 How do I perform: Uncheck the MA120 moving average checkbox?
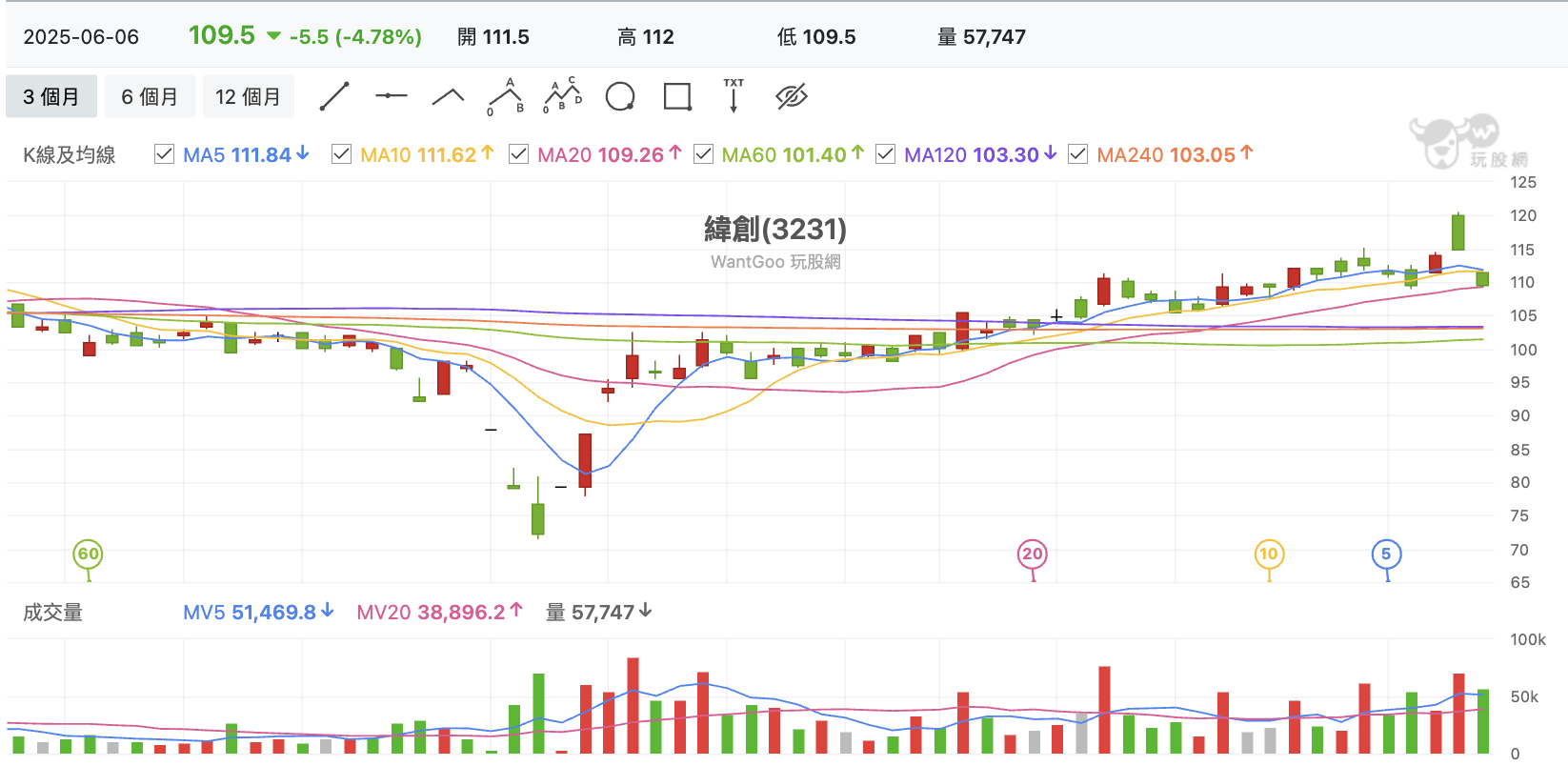[x=885, y=154]
